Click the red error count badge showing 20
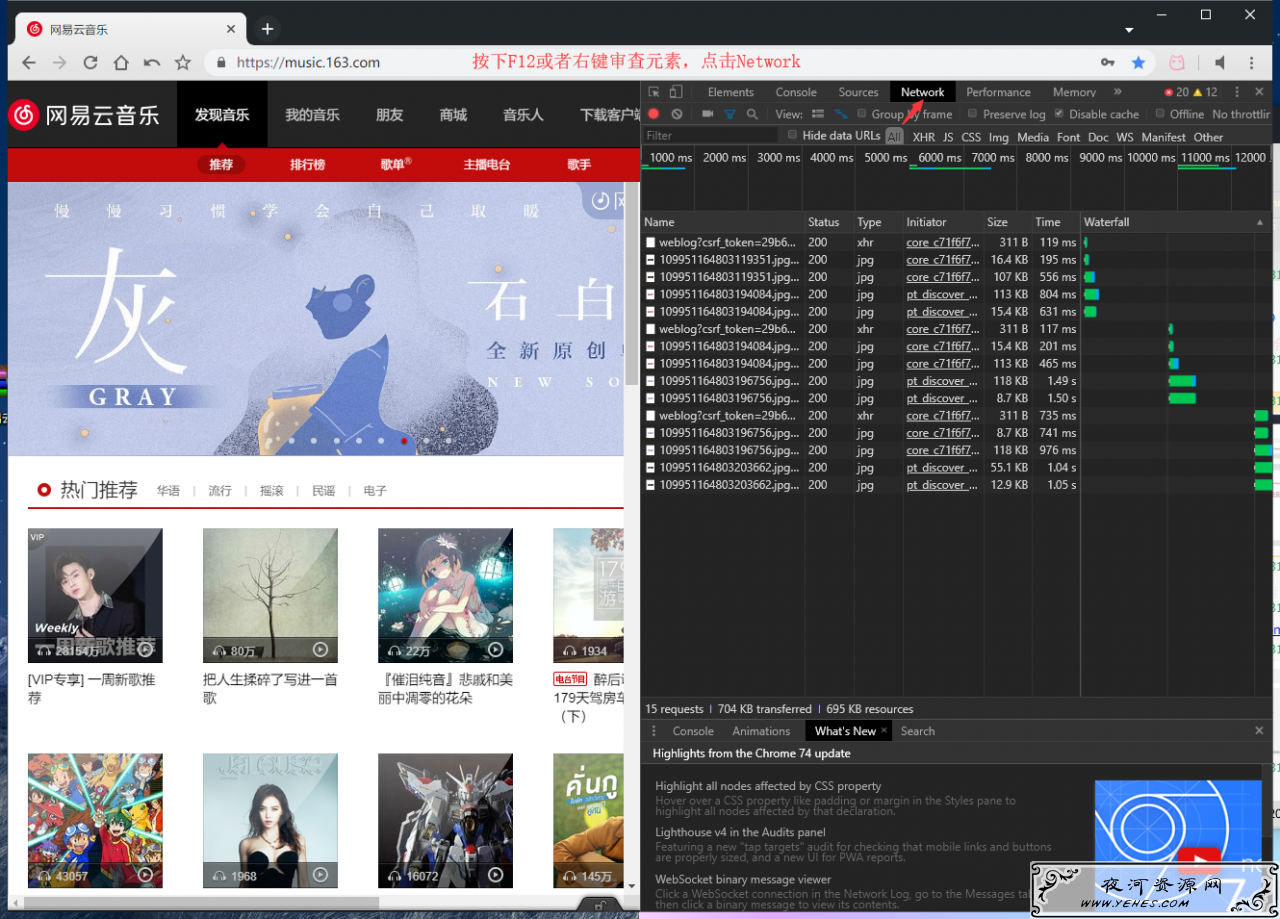1280x919 pixels. pyautogui.click(x=1176, y=92)
